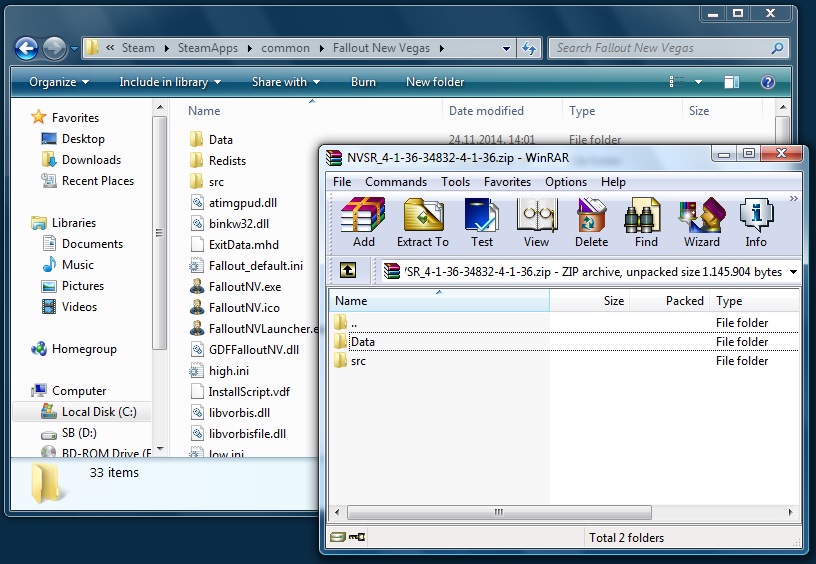Image resolution: width=816 pixels, height=564 pixels.
Task: Open Pictures library in sidebar
Action: tap(83, 286)
